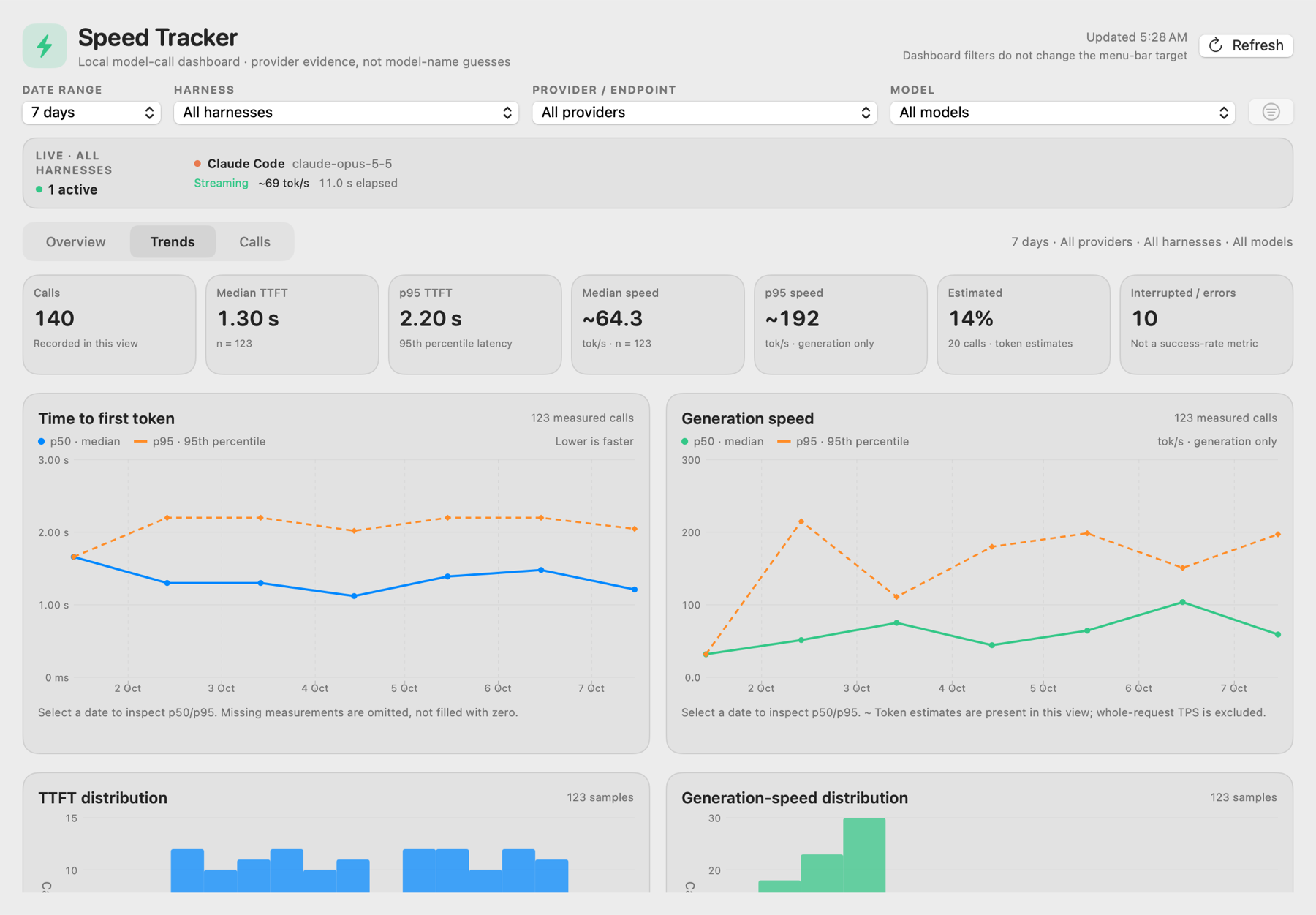
Task: Click the Streaming status label
Action: 221,183
